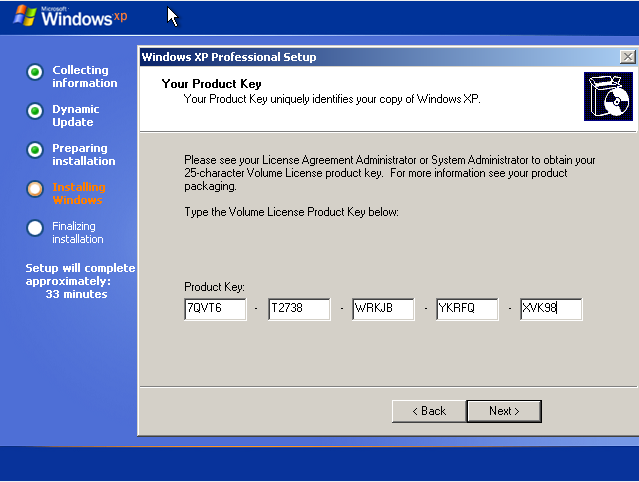Click the orange Installing Windows label

79,194
